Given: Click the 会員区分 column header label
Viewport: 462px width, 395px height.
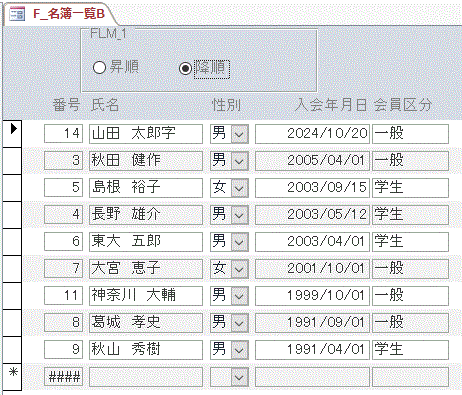Looking at the screenshot, I should [403, 105].
